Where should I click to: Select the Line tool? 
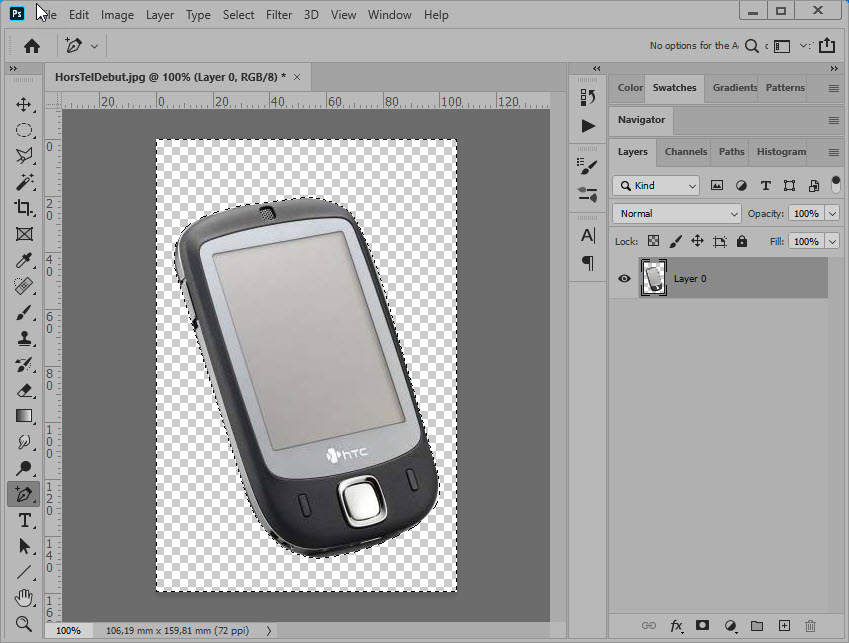tap(23, 572)
